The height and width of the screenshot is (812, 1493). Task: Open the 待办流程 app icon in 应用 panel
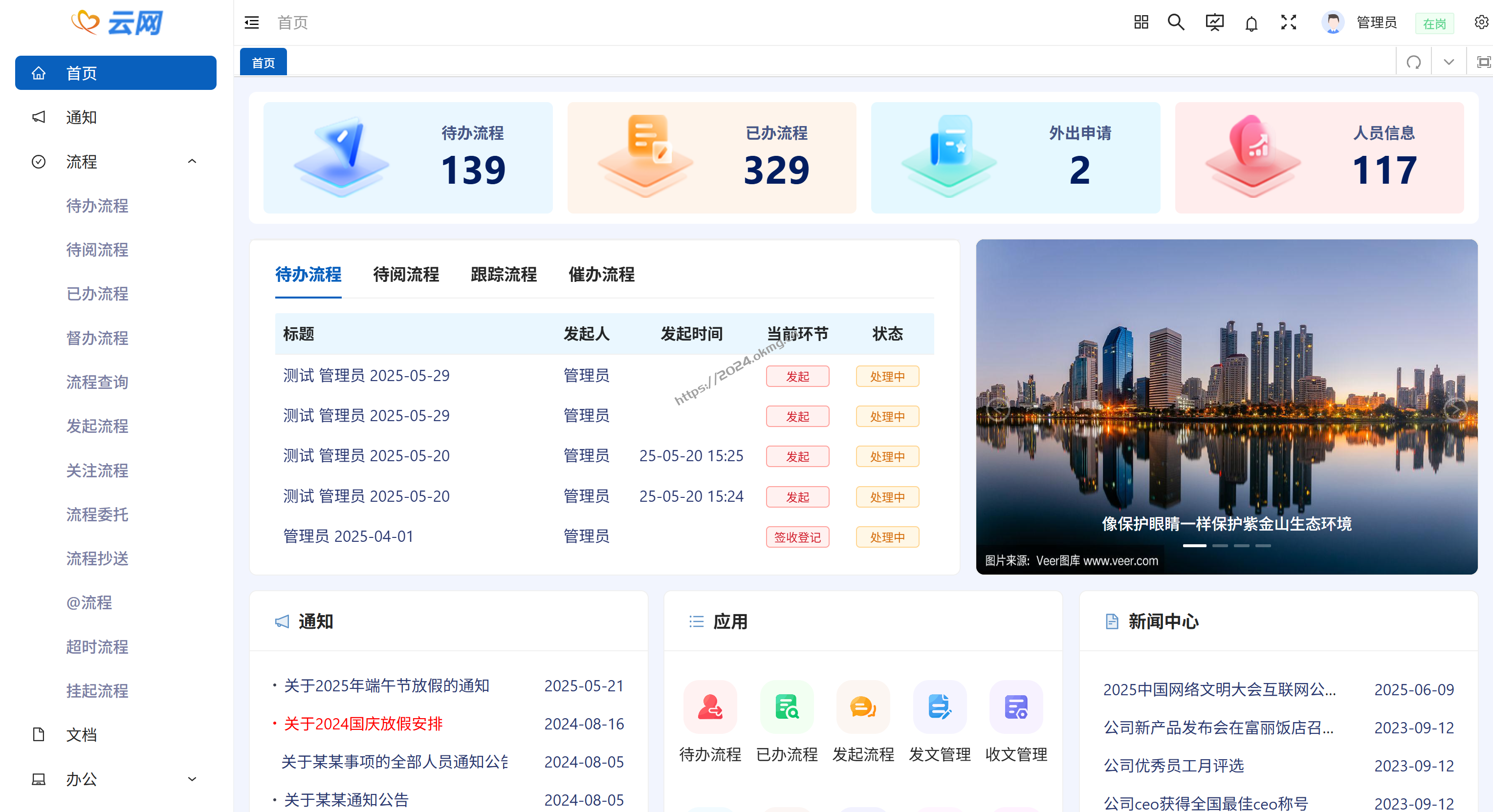(x=709, y=707)
